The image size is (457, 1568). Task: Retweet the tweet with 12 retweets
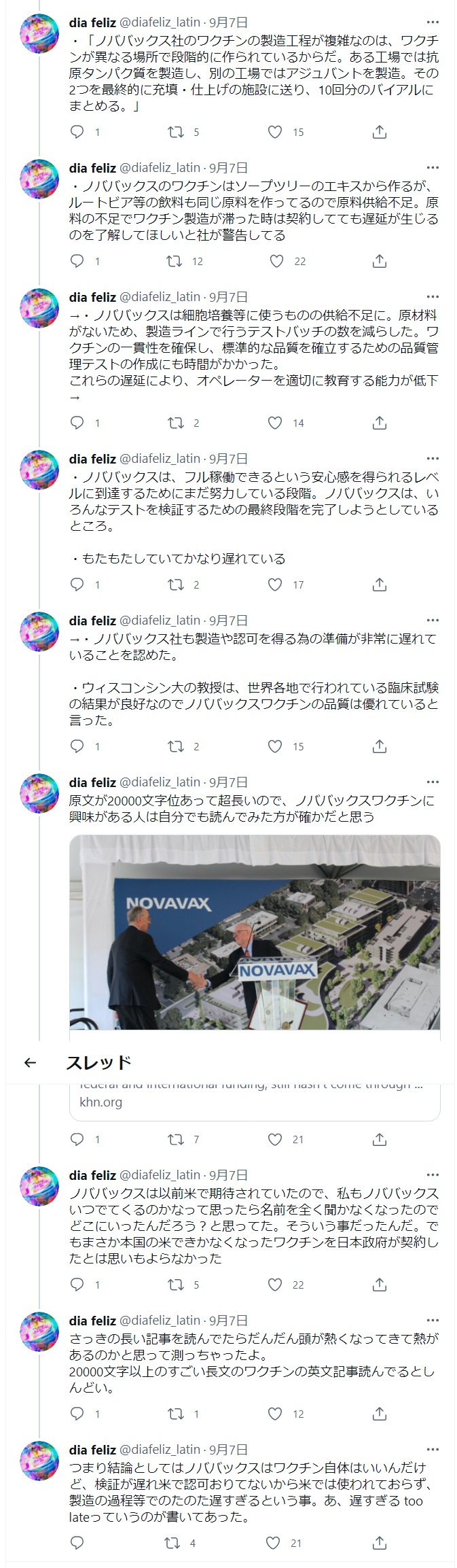click(175, 261)
